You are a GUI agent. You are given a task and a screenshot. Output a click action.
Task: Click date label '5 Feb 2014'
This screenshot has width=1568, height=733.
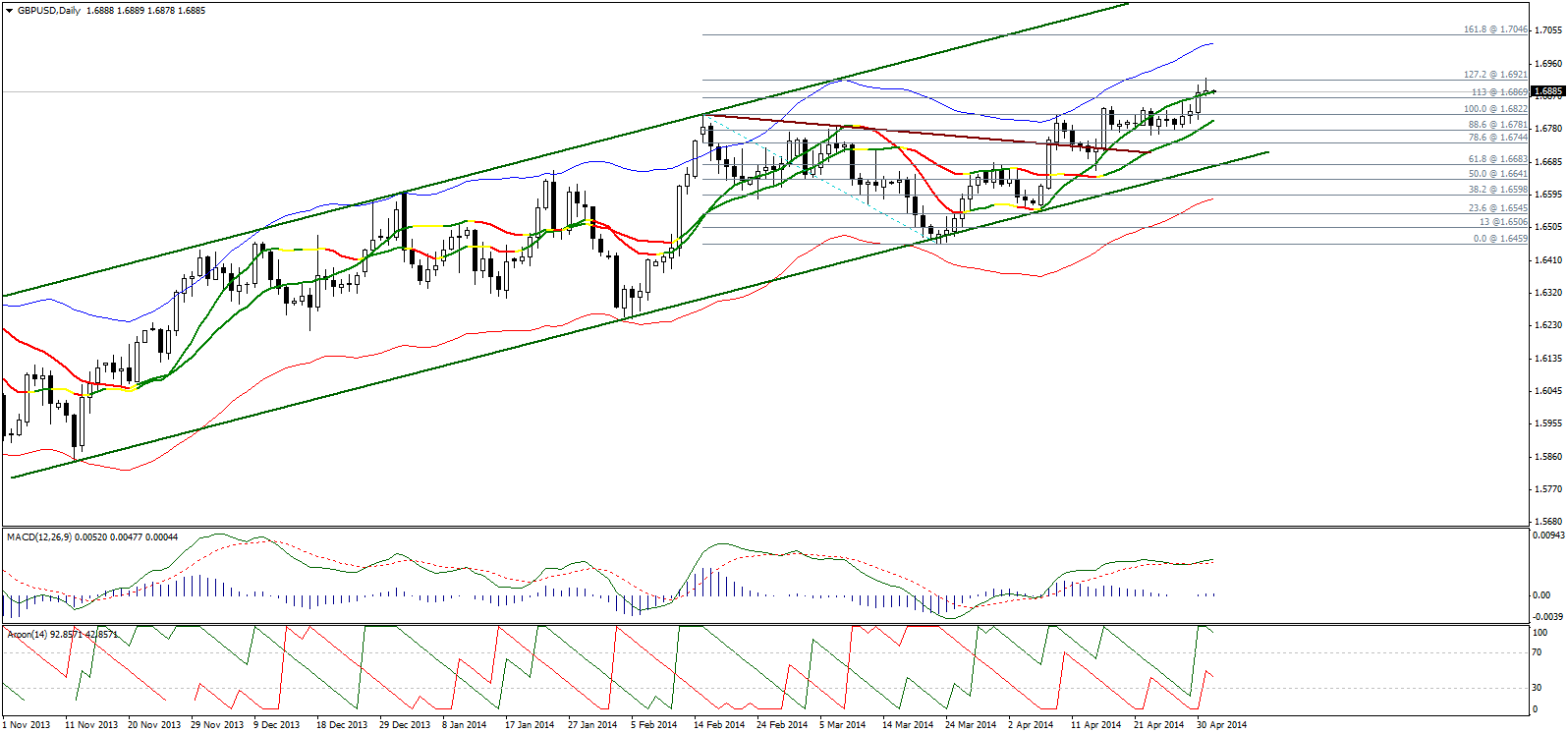pos(654,725)
